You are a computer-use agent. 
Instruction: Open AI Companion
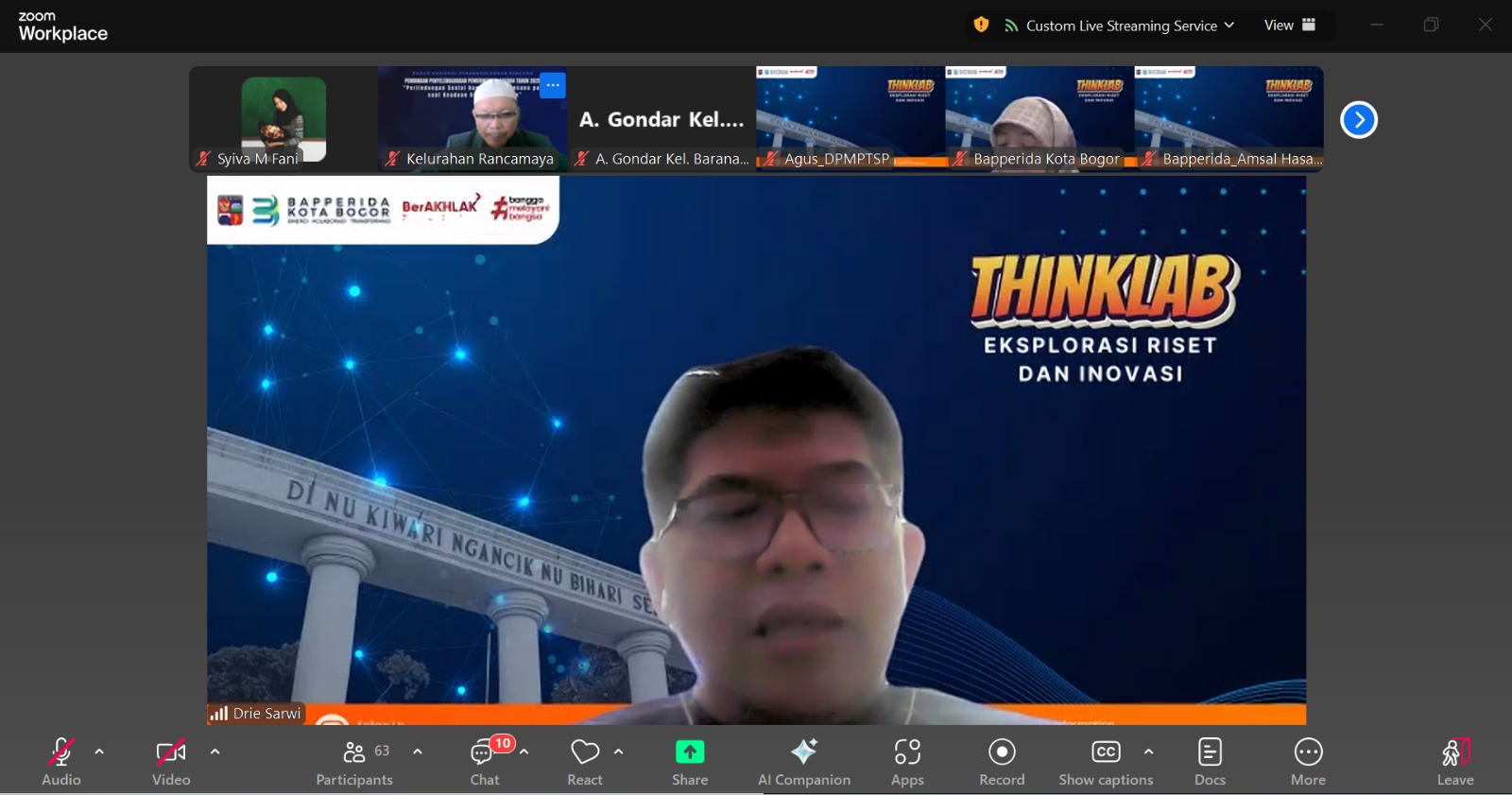tap(803, 761)
